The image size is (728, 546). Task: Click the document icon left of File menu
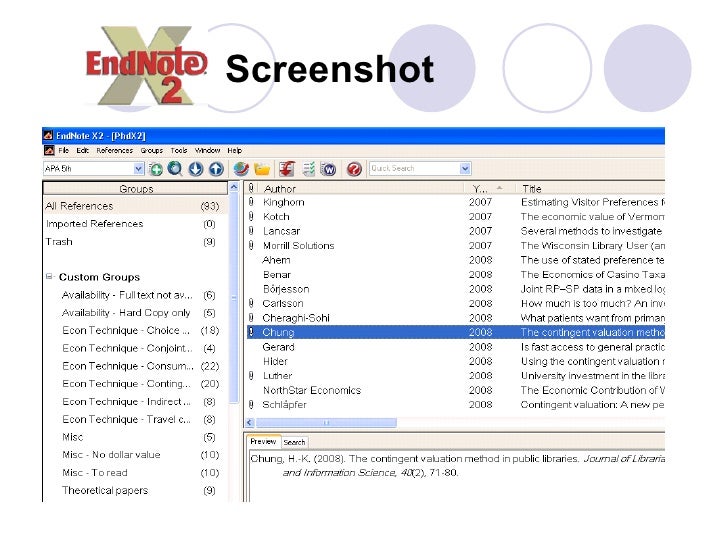pos(49,150)
